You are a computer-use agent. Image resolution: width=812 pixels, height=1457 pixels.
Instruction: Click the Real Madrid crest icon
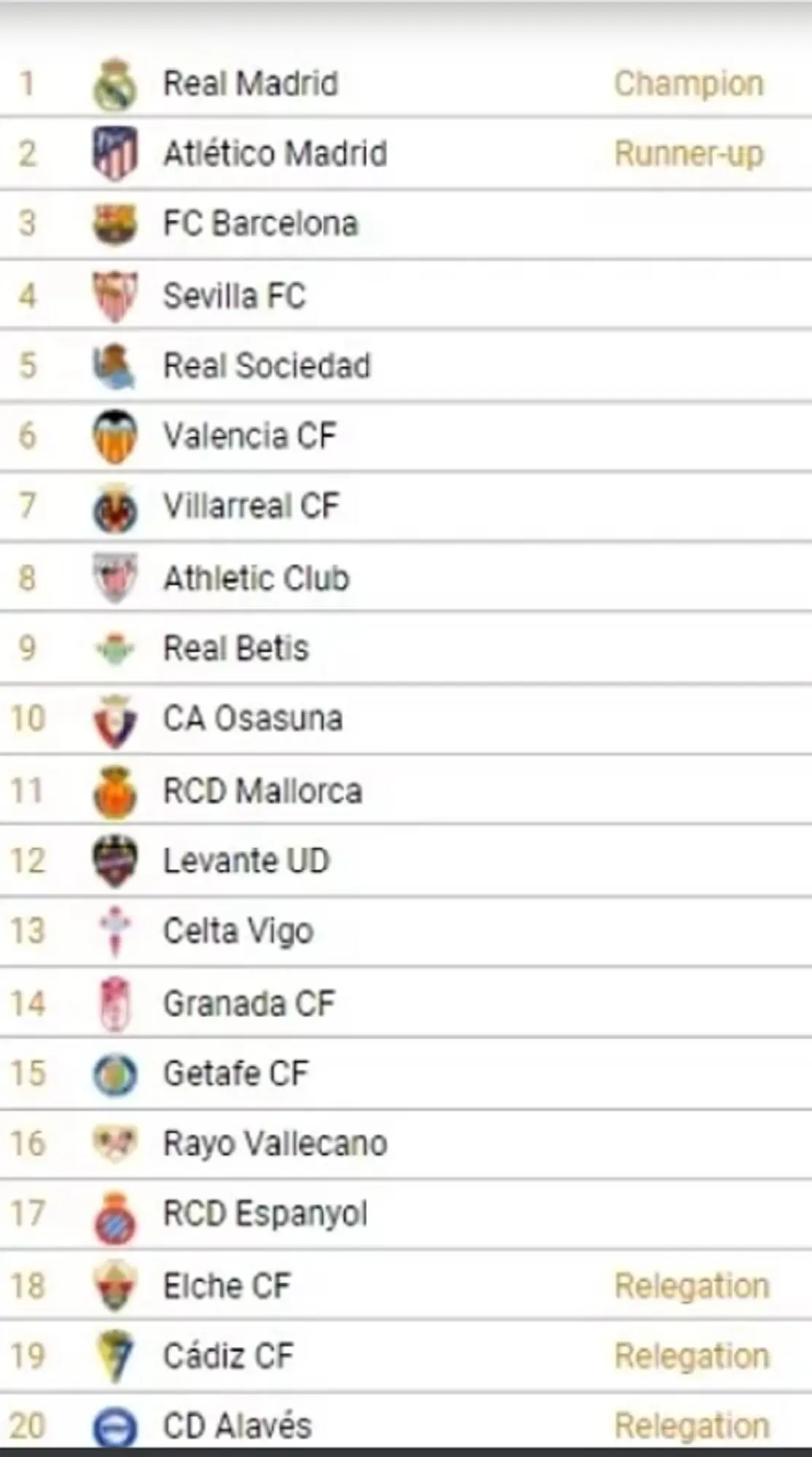pyautogui.click(x=115, y=85)
